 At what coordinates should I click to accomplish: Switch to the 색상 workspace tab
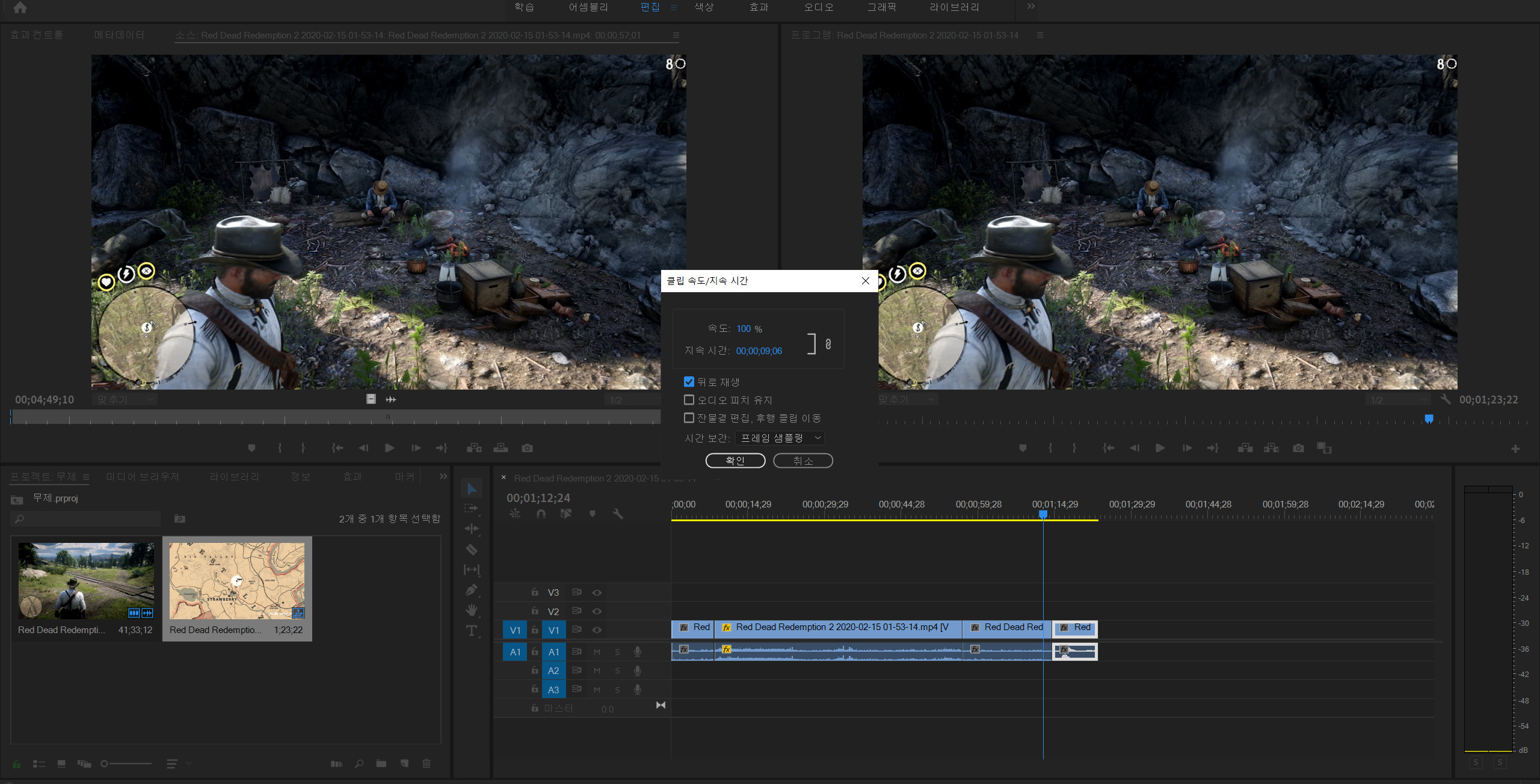tap(704, 7)
